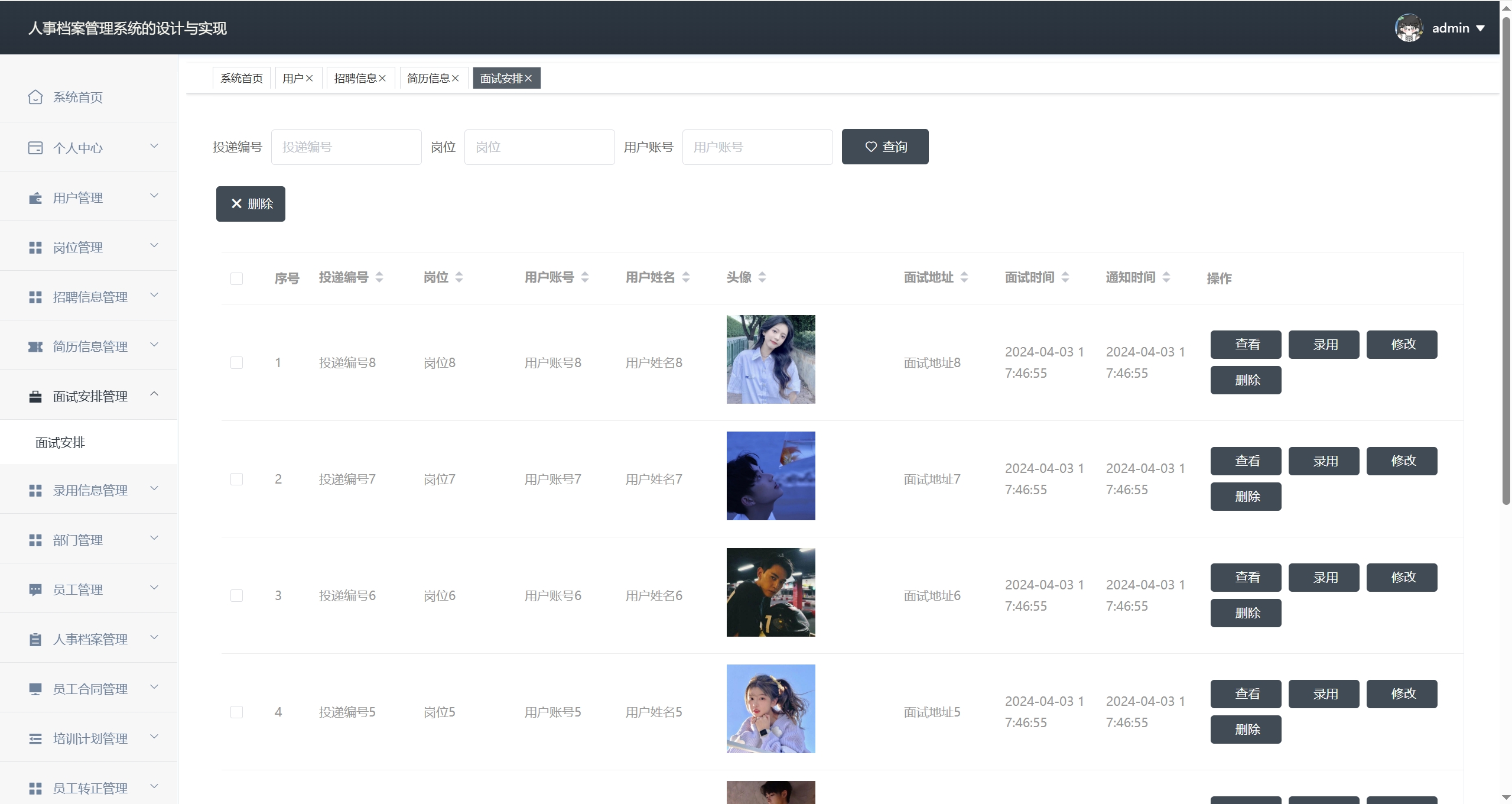Viewport: 1512px width, 804px height.
Task: Click the admin avatar picture
Action: (x=1409, y=28)
